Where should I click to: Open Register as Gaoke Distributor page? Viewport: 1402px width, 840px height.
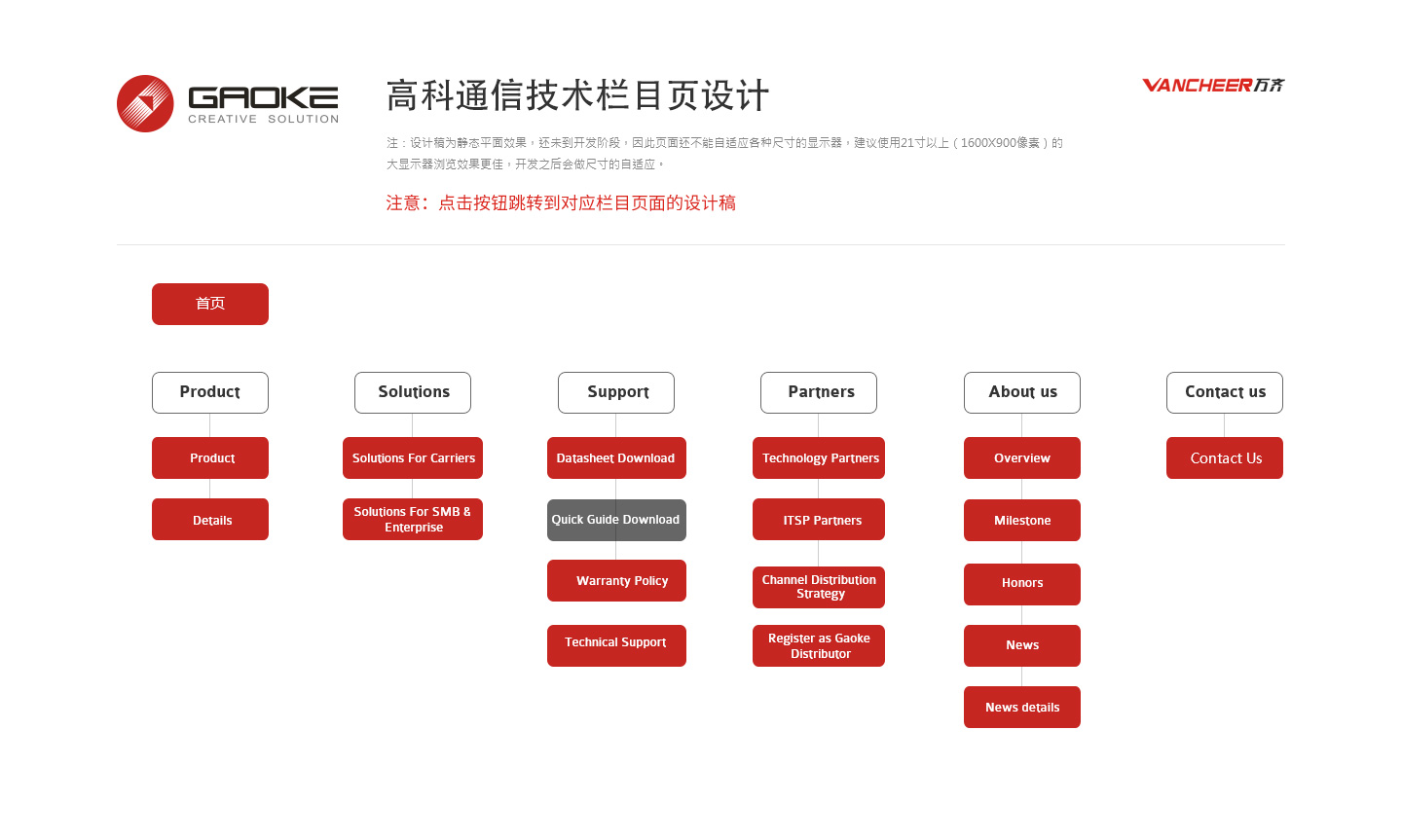coord(819,645)
